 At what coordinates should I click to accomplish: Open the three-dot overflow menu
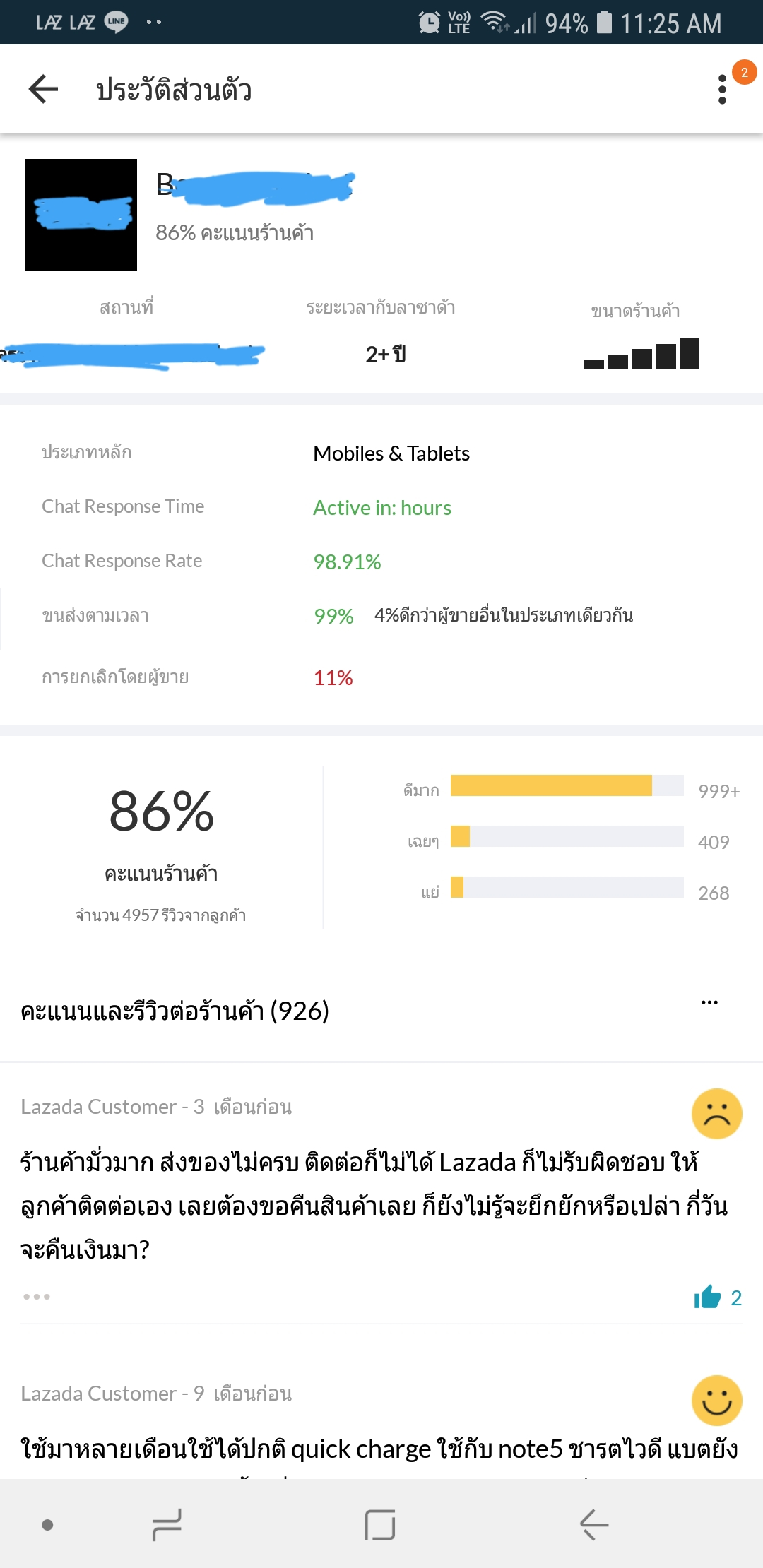pos(721,90)
